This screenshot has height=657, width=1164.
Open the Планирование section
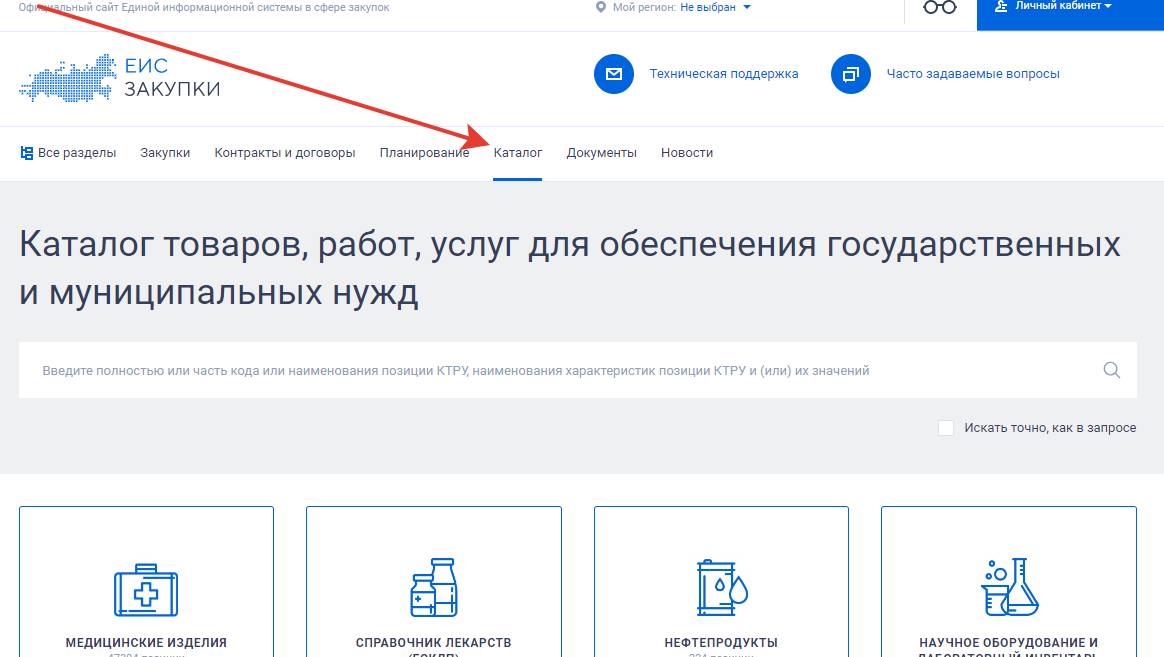[x=424, y=152]
